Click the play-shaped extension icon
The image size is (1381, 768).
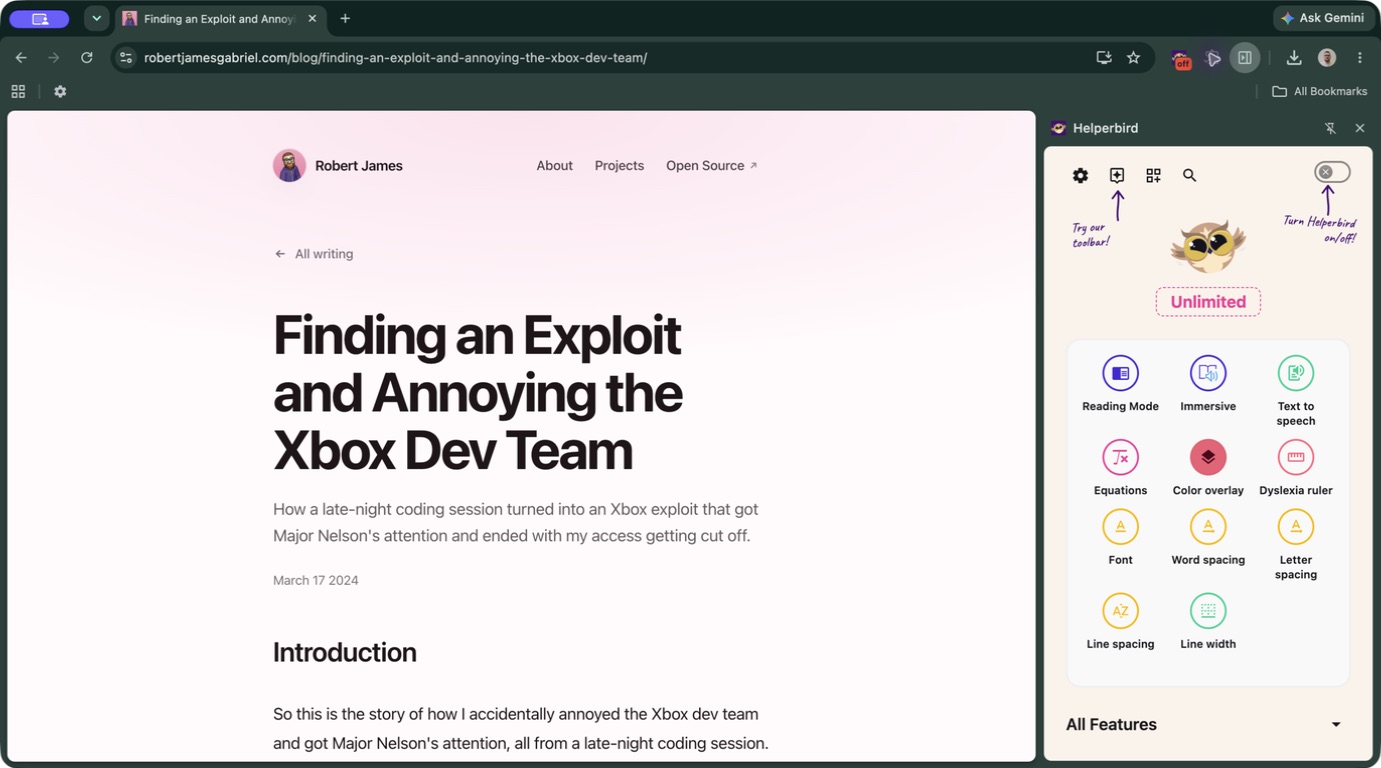tap(1213, 58)
